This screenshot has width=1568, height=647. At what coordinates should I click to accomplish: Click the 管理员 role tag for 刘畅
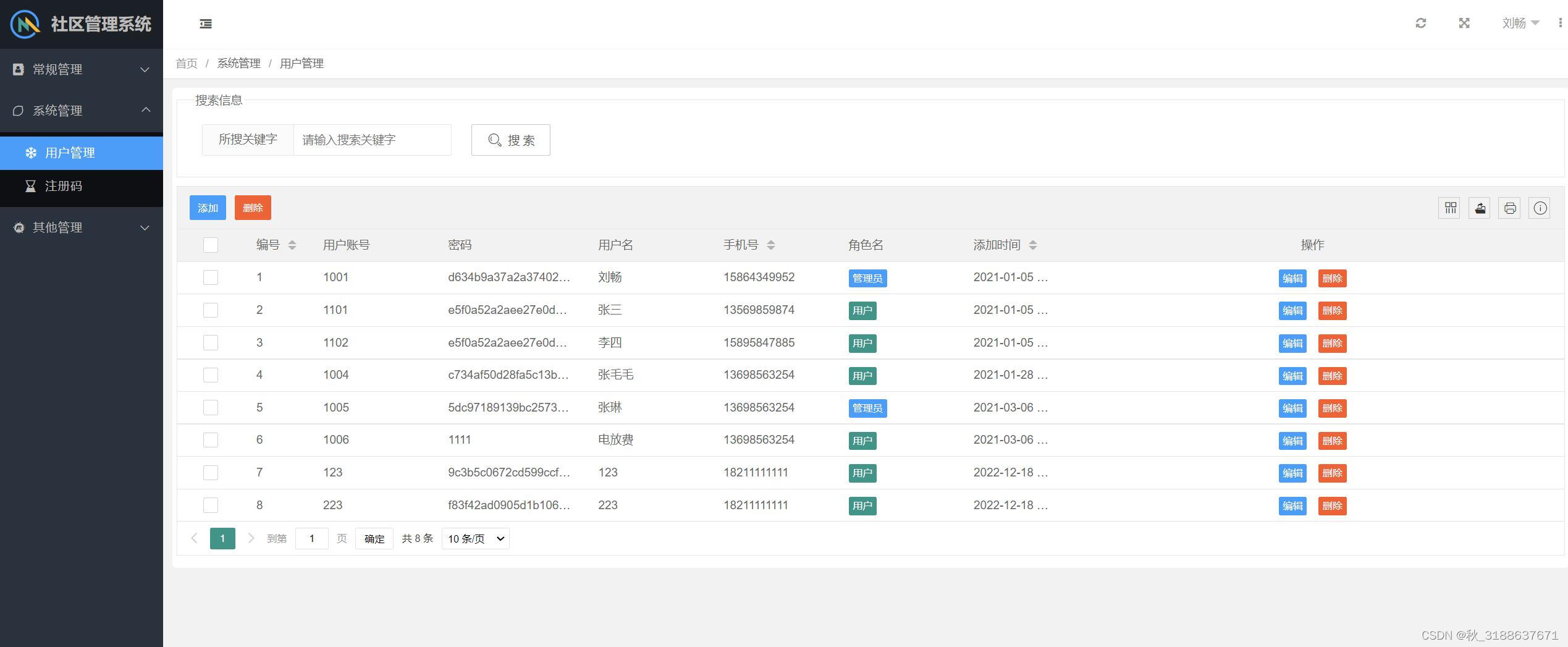[x=867, y=279]
